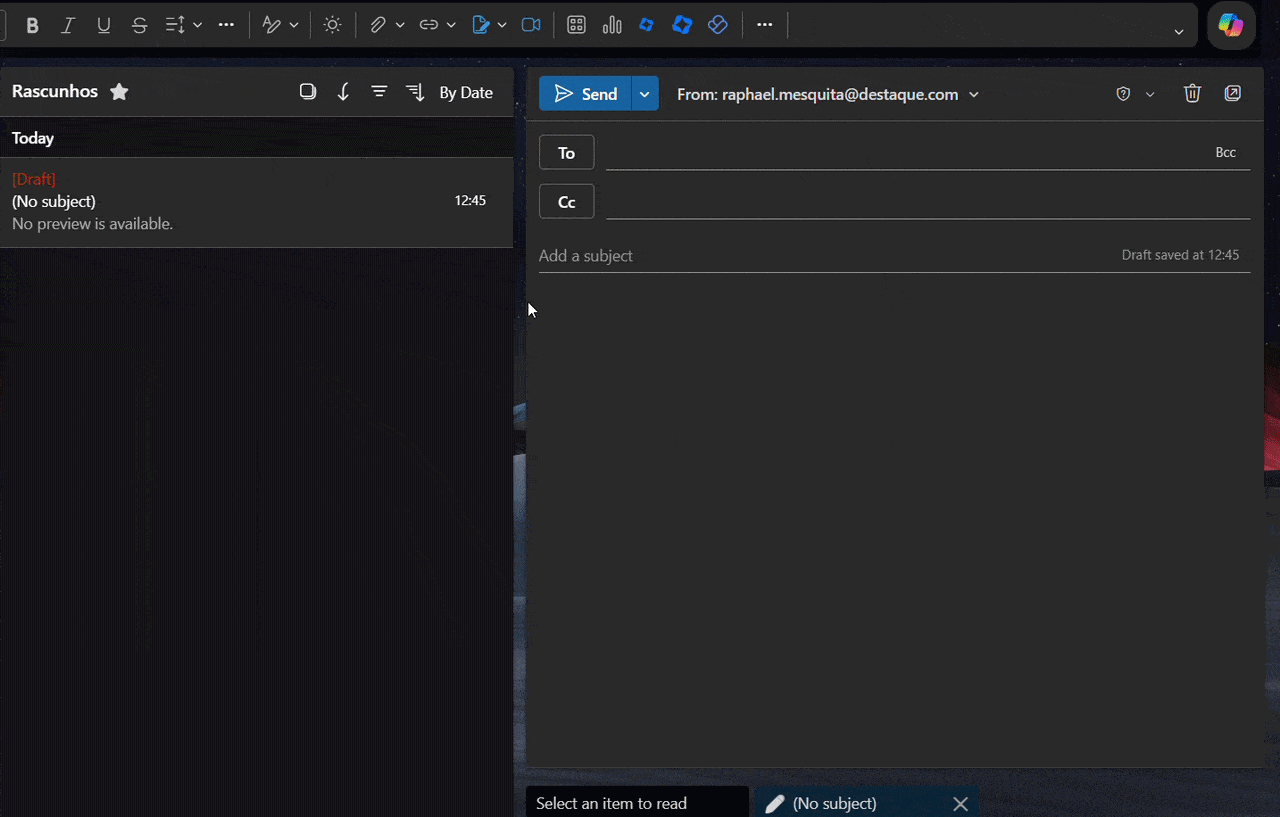The width and height of the screenshot is (1280, 817).
Task: Click the dark mode sun icon
Action: (333, 26)
